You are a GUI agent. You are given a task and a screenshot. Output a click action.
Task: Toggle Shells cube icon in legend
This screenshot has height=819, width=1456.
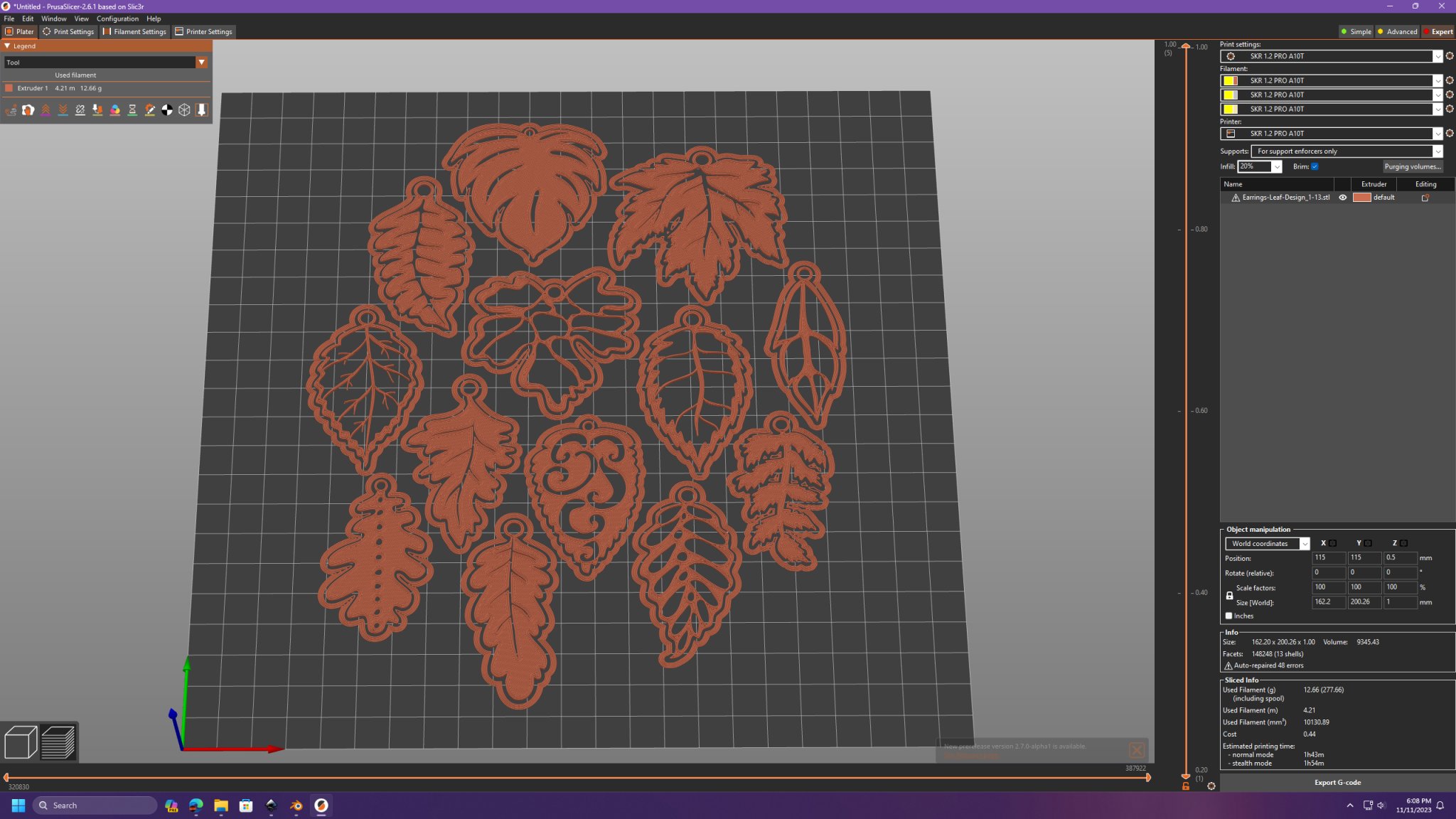[x=184, y=110]
